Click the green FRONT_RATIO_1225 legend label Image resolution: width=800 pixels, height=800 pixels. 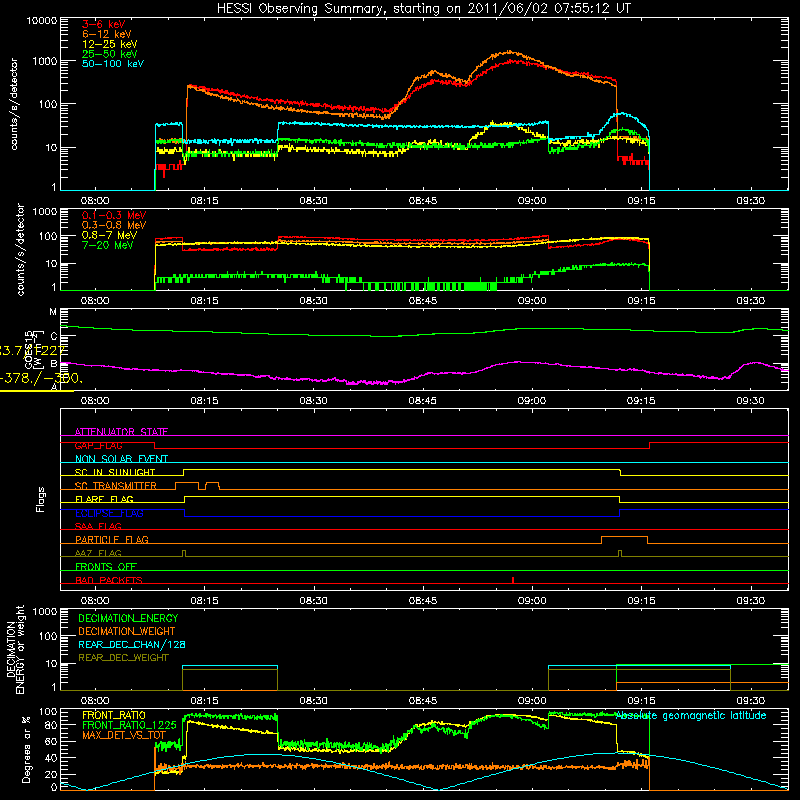(129, 725)
